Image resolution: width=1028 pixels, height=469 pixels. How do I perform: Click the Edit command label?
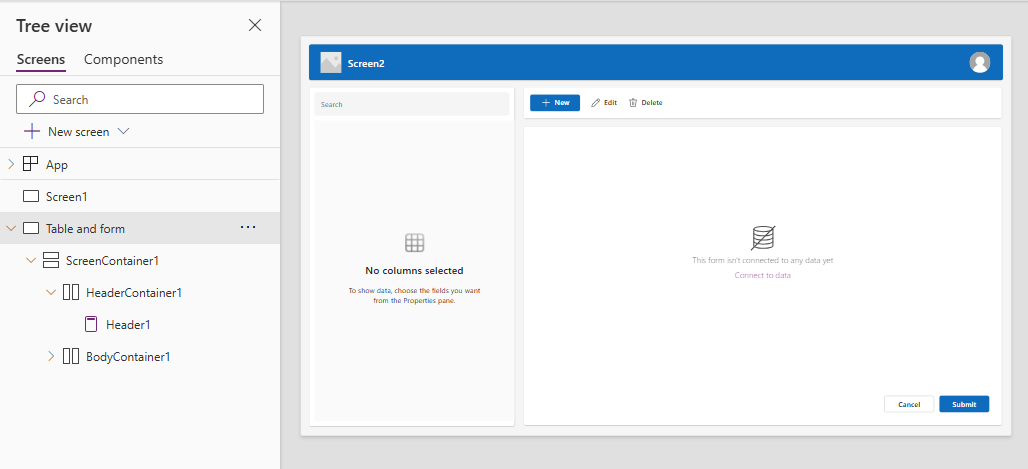pos(610,103)
